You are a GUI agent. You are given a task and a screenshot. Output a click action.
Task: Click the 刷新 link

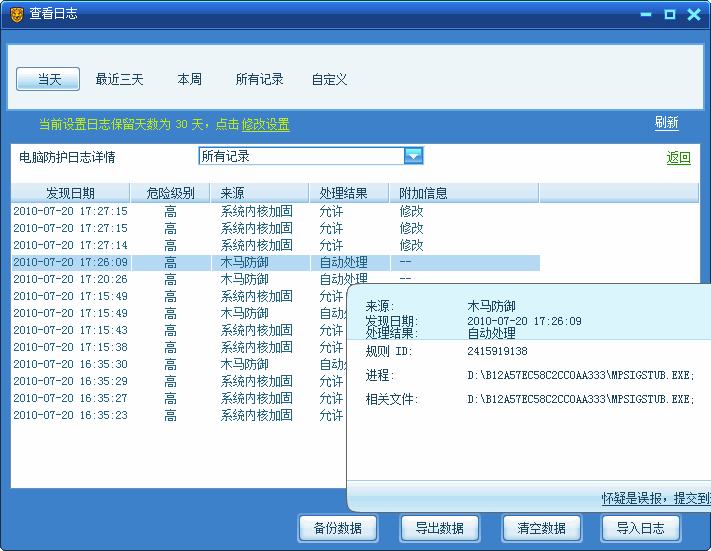[x=666, y=123]
